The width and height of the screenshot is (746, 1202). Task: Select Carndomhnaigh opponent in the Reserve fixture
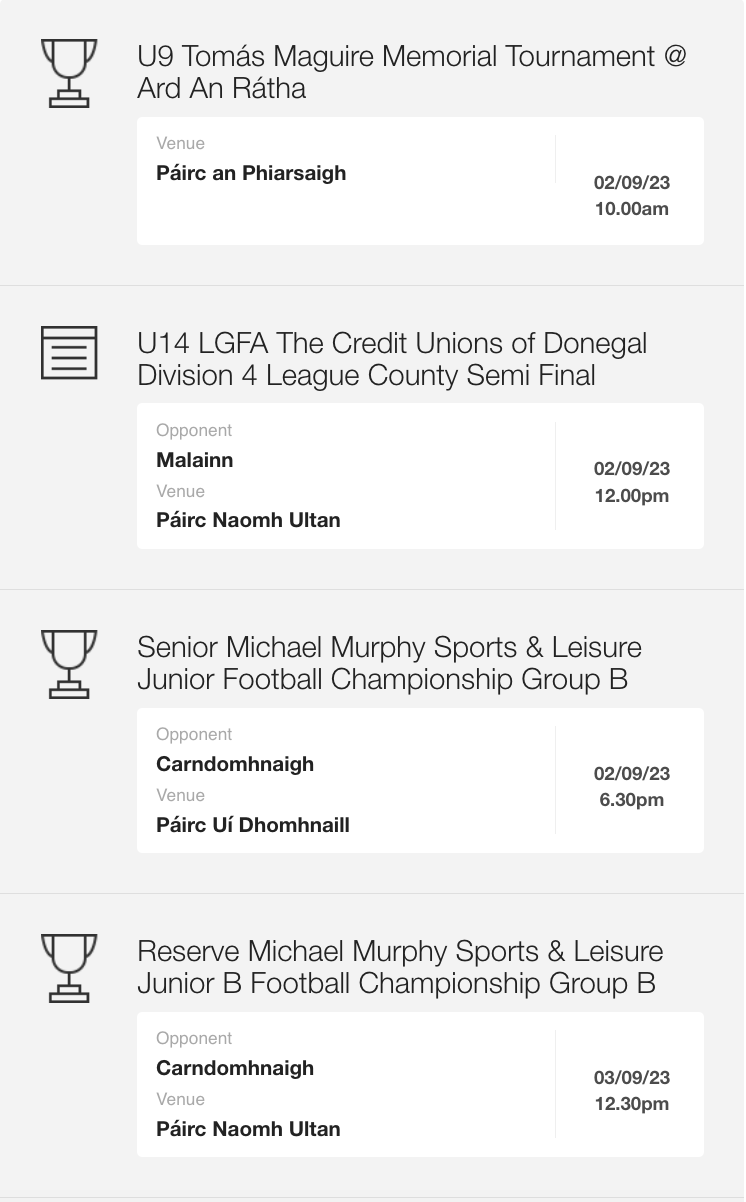[235, 1068]
